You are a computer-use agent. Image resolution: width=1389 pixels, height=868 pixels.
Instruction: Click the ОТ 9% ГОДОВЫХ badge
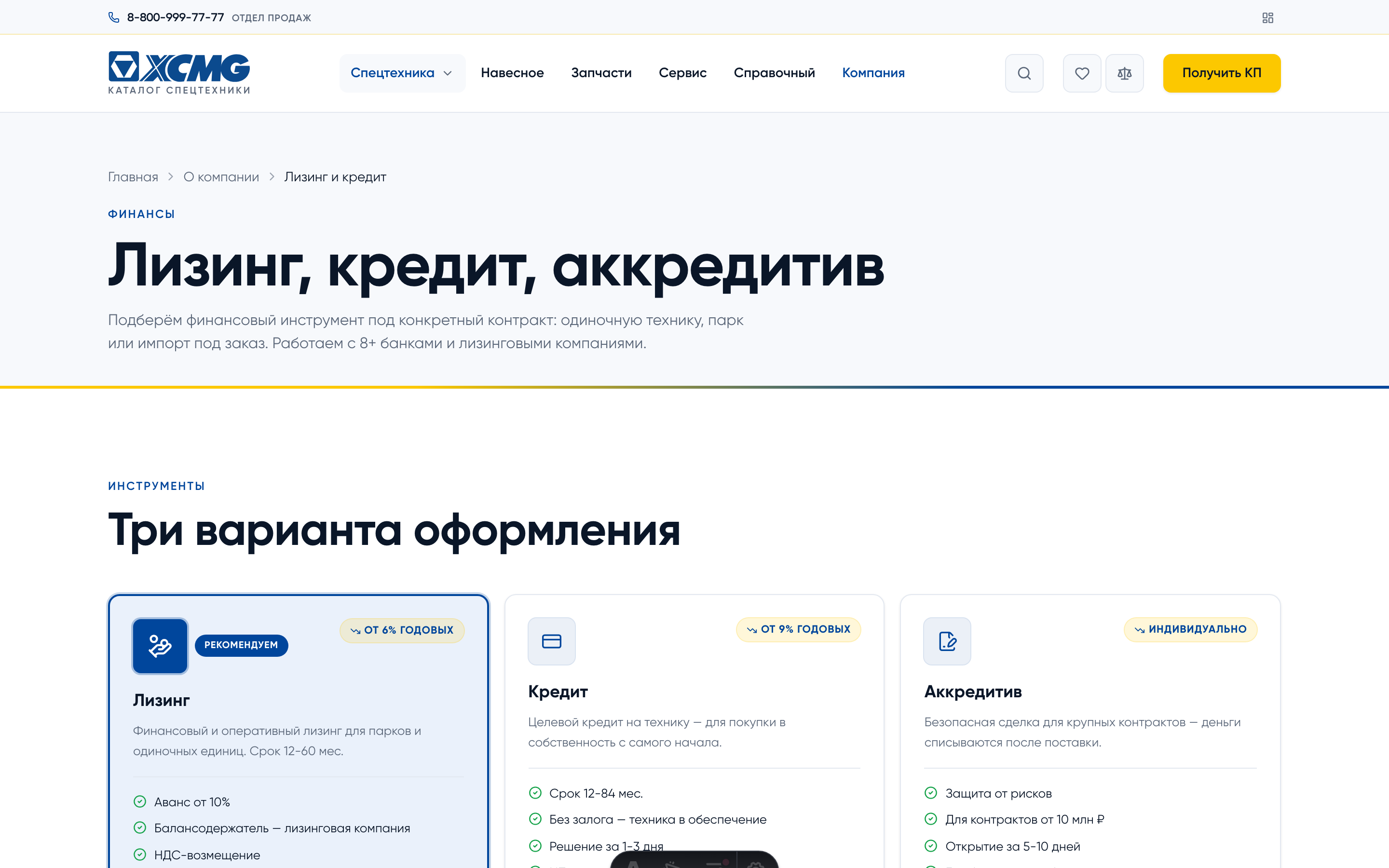click(798, 629)
